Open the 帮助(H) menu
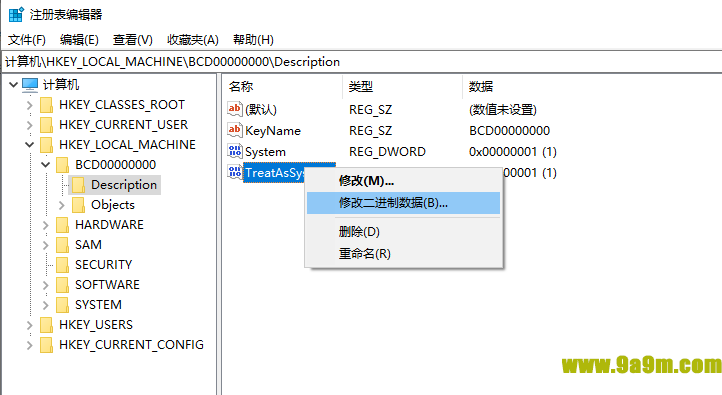Viewport: 722px width, 395px height. coord(253,40)
